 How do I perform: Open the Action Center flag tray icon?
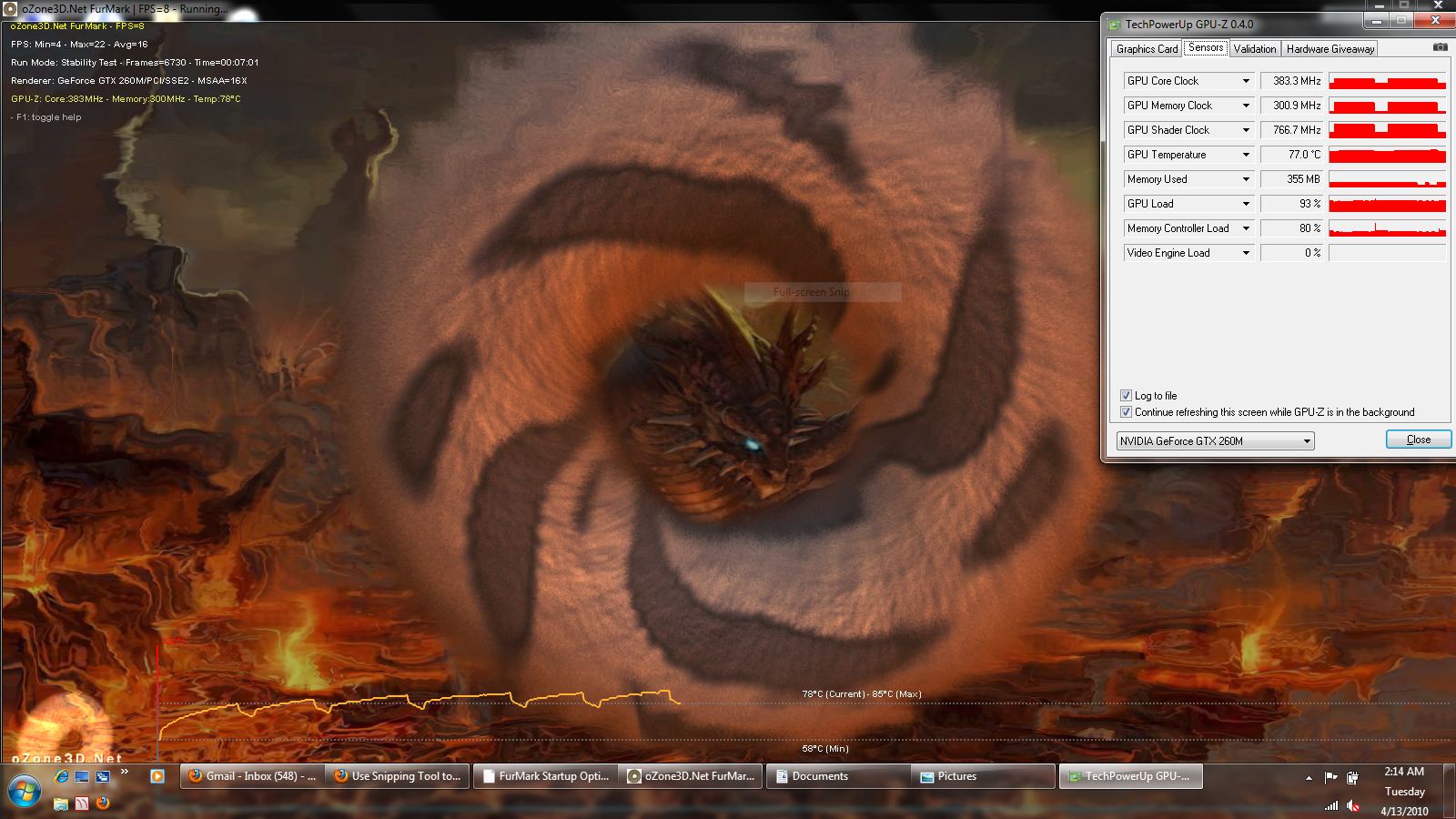(x=1331, y=777)
